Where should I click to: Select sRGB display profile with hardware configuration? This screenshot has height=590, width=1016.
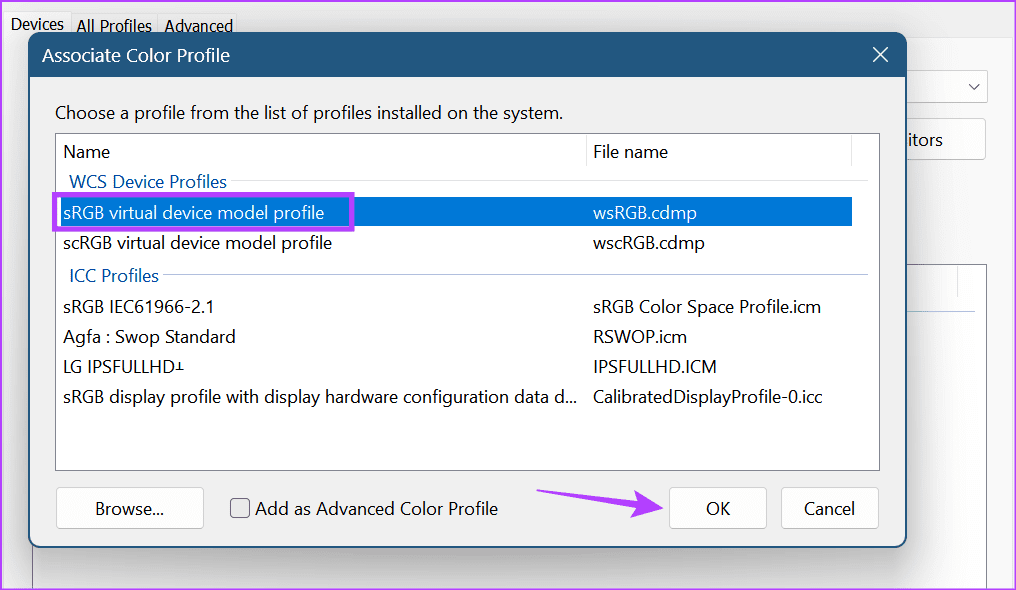coord(454,397)
